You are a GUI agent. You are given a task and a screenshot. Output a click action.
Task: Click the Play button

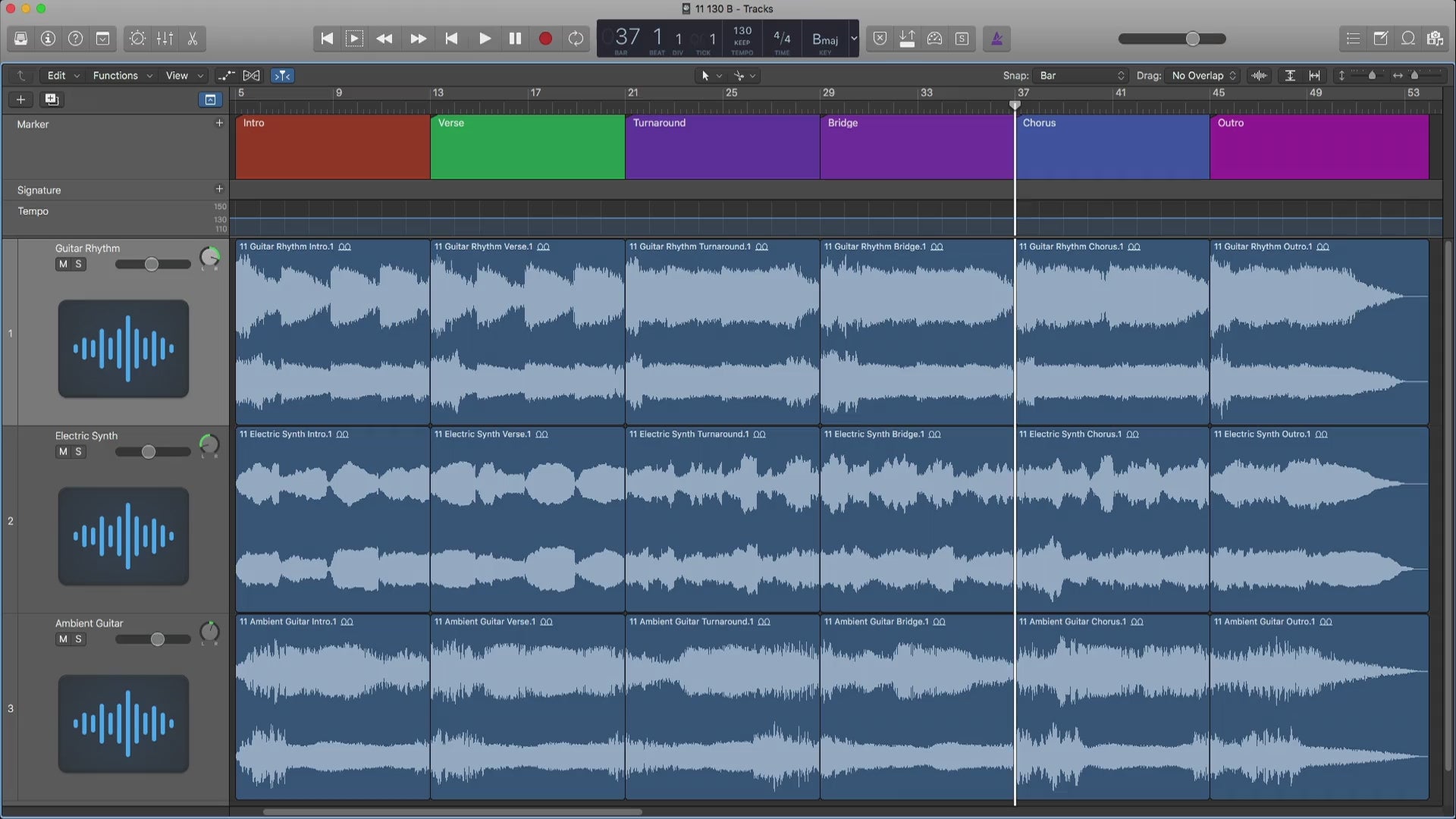pyautogui.click(x=484, y=39)
